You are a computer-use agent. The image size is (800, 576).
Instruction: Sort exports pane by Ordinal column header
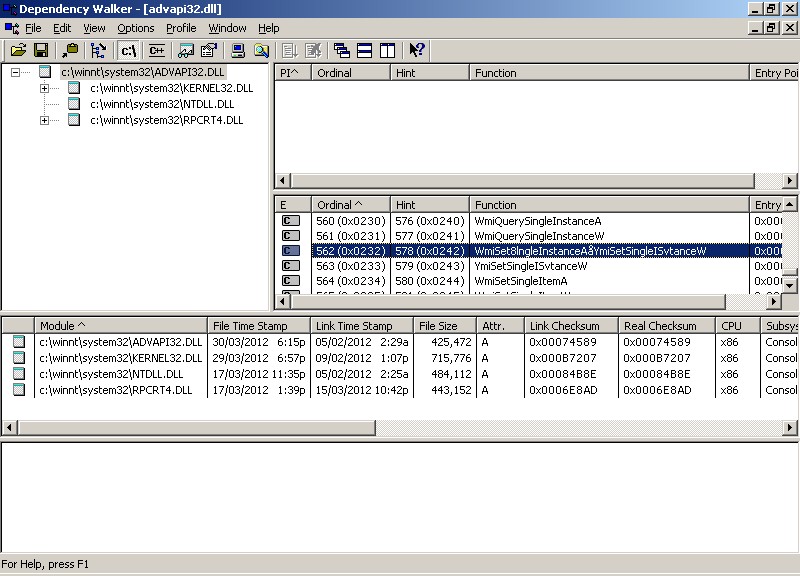pyautogui.click(x=351, y=205)
